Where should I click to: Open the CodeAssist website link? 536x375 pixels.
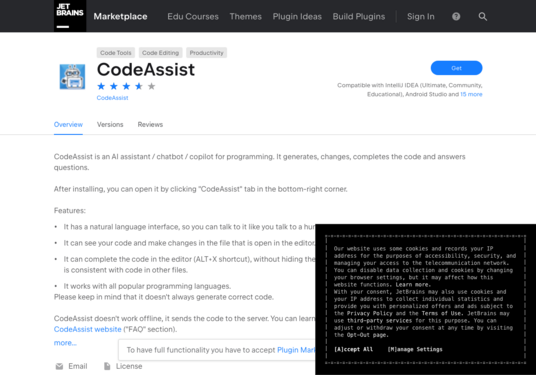pyautogui.click(x=88, y=329)
